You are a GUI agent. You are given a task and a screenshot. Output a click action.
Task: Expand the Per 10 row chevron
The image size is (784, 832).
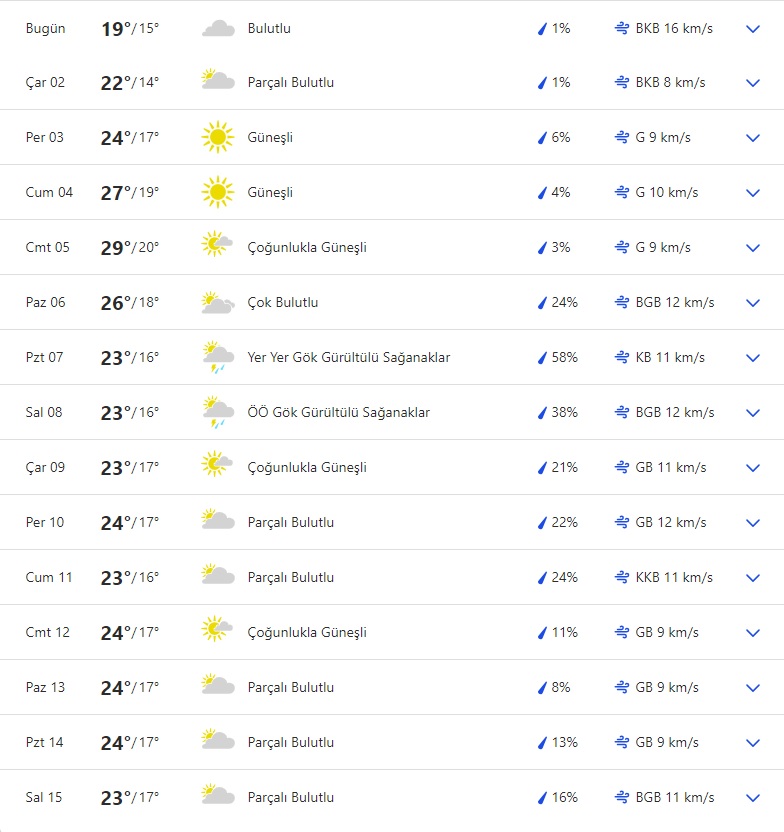point(753,523)
